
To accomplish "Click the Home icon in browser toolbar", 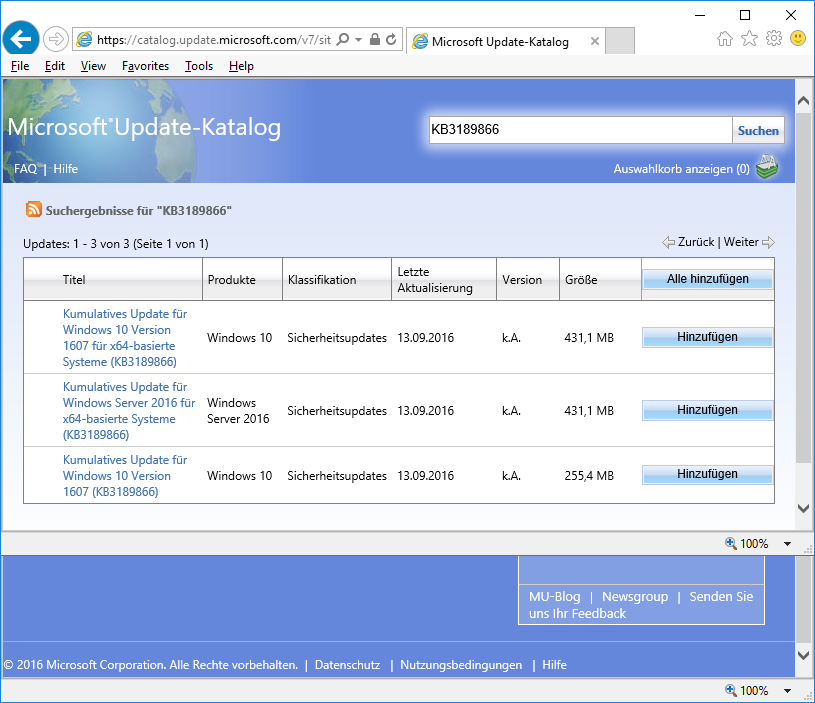I will coord(725,38).
